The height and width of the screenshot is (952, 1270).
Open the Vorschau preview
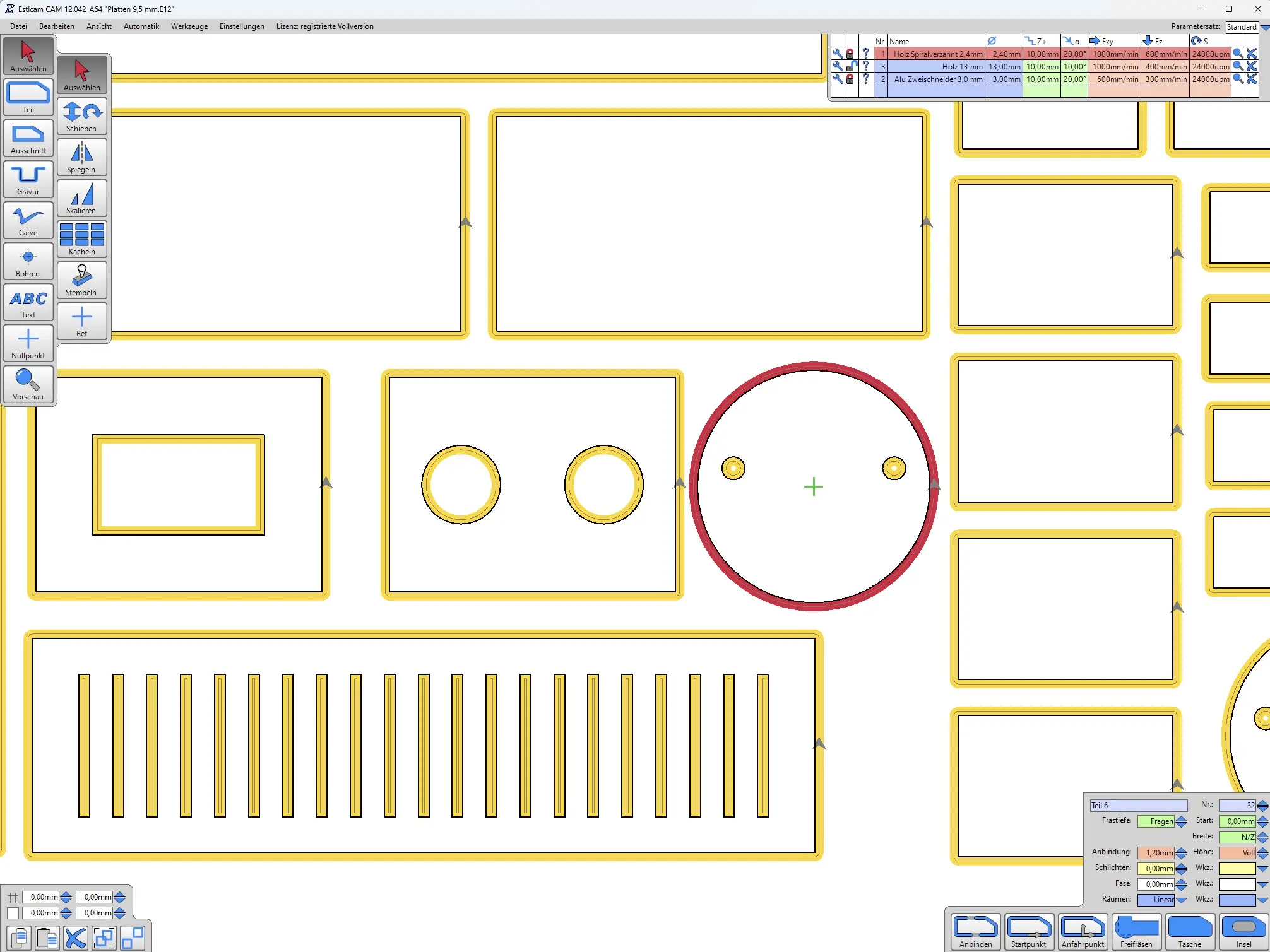(28, 384)
